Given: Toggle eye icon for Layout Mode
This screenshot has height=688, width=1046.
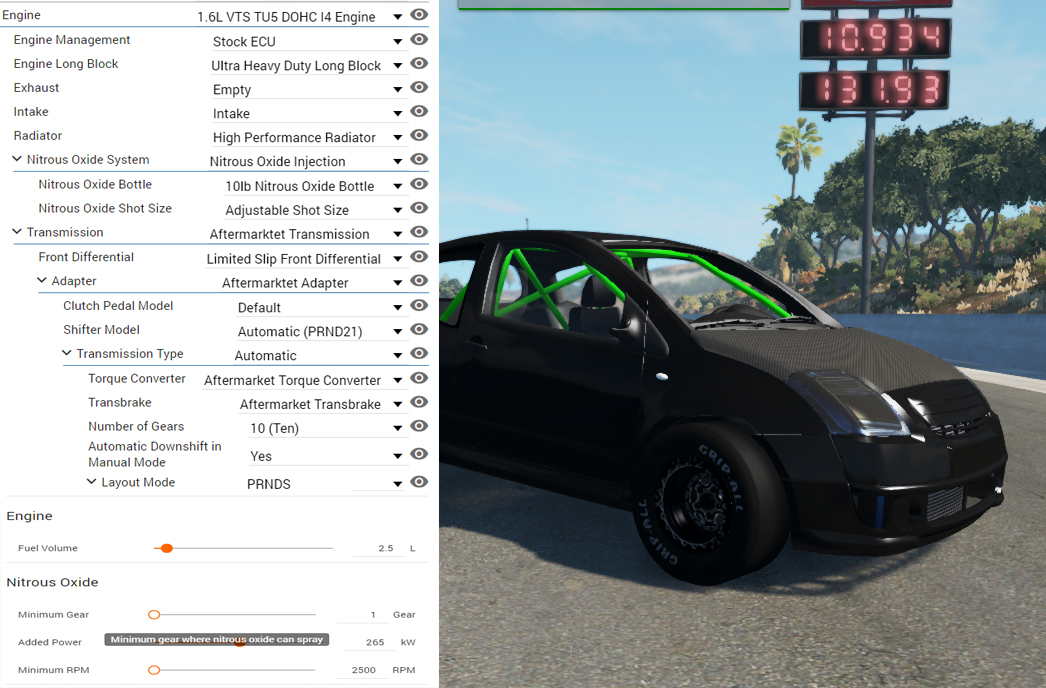Looking at the screenshot, I should [x=419, y=482].
